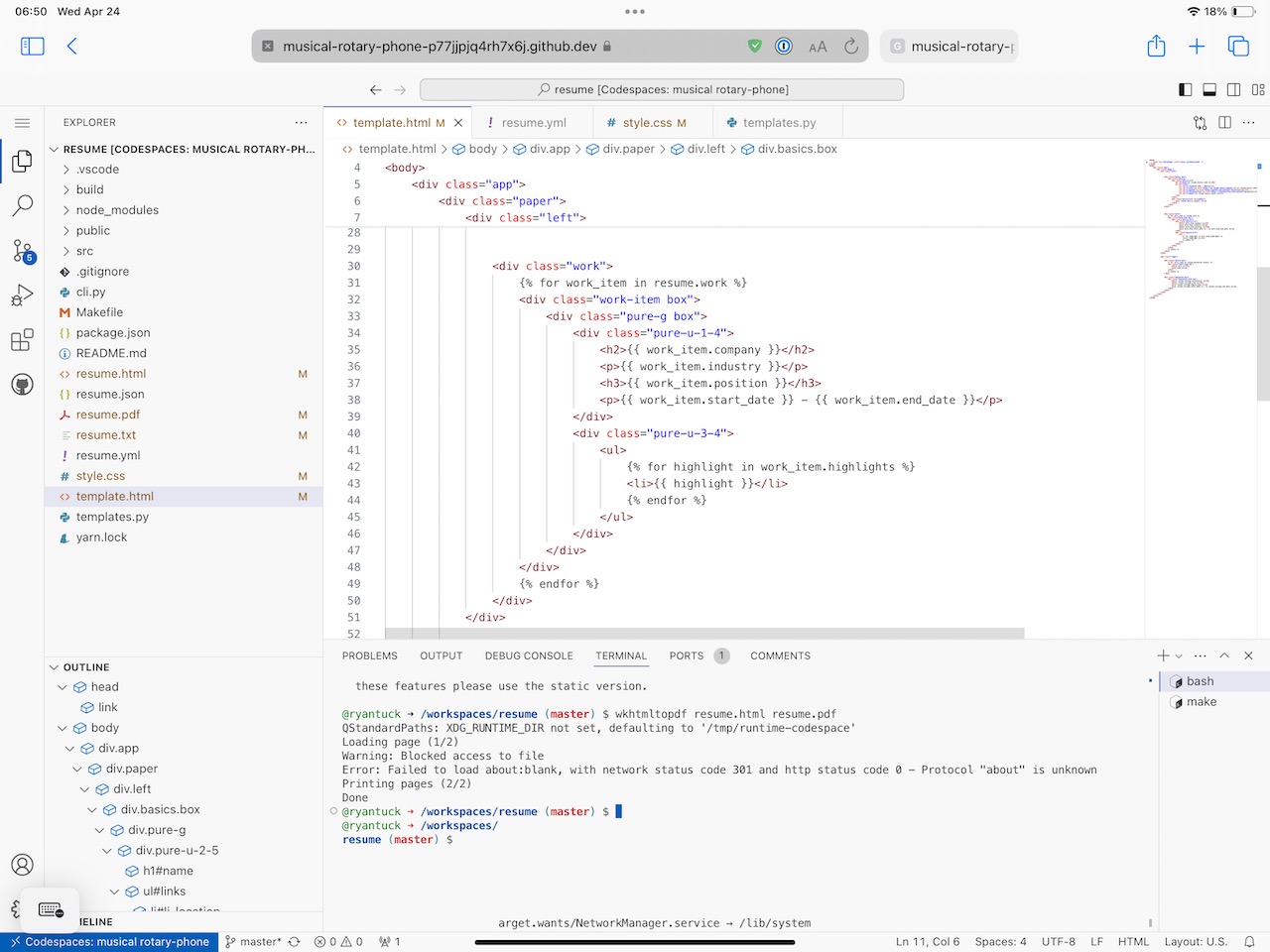This screenshot has width=1270, height=952.
Task: Open the Search view in activity bar
Action: (22, 205)
